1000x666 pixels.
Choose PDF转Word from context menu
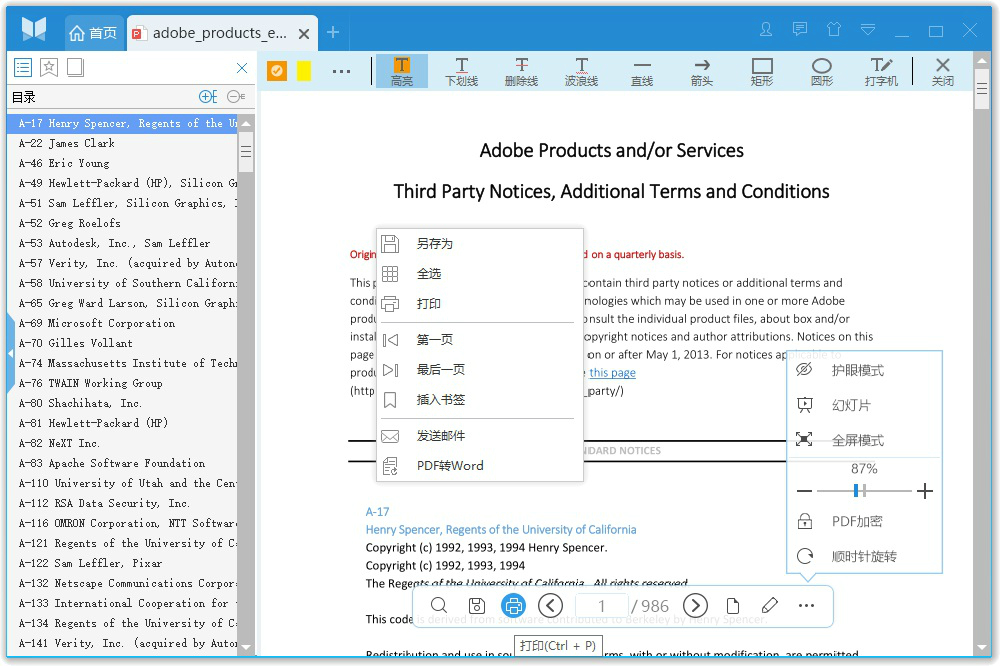[x=480, y=466]
